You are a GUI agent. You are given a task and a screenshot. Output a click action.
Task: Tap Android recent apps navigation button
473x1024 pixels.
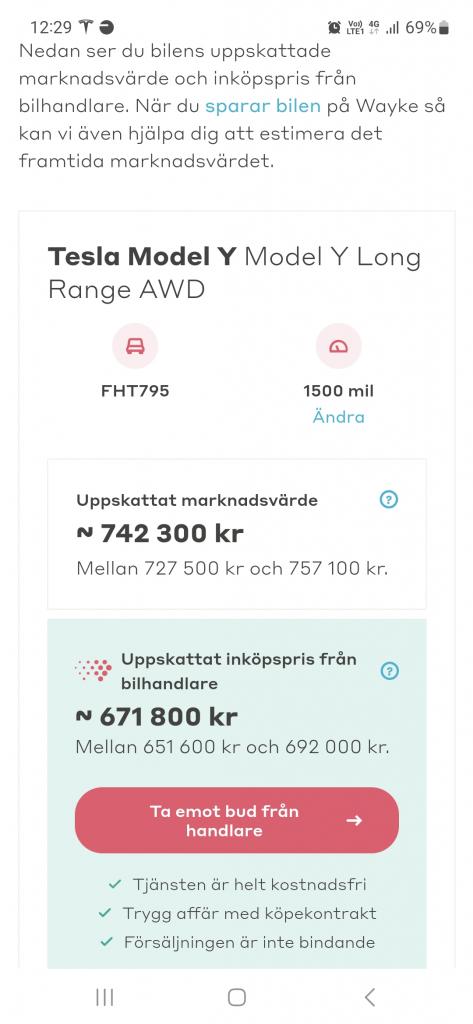(x=105, y=997)
